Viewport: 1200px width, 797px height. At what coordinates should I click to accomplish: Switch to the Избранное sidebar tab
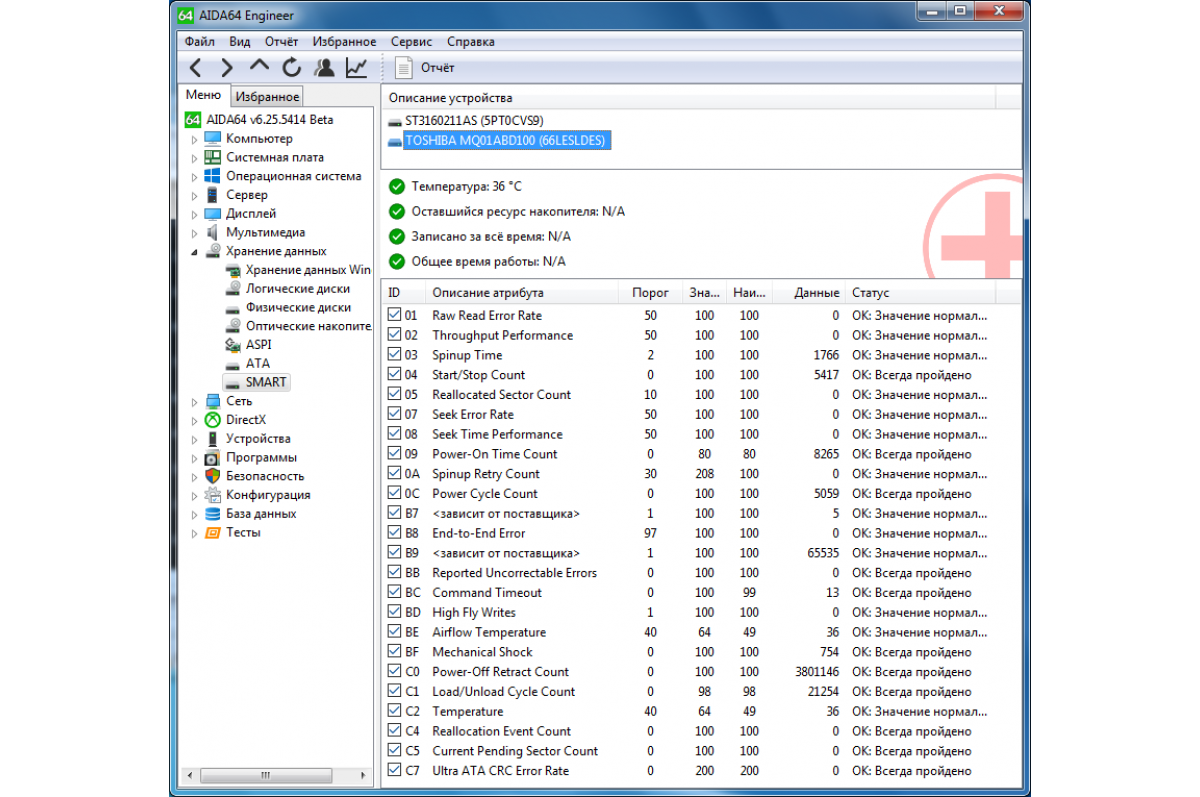[267, 97]
